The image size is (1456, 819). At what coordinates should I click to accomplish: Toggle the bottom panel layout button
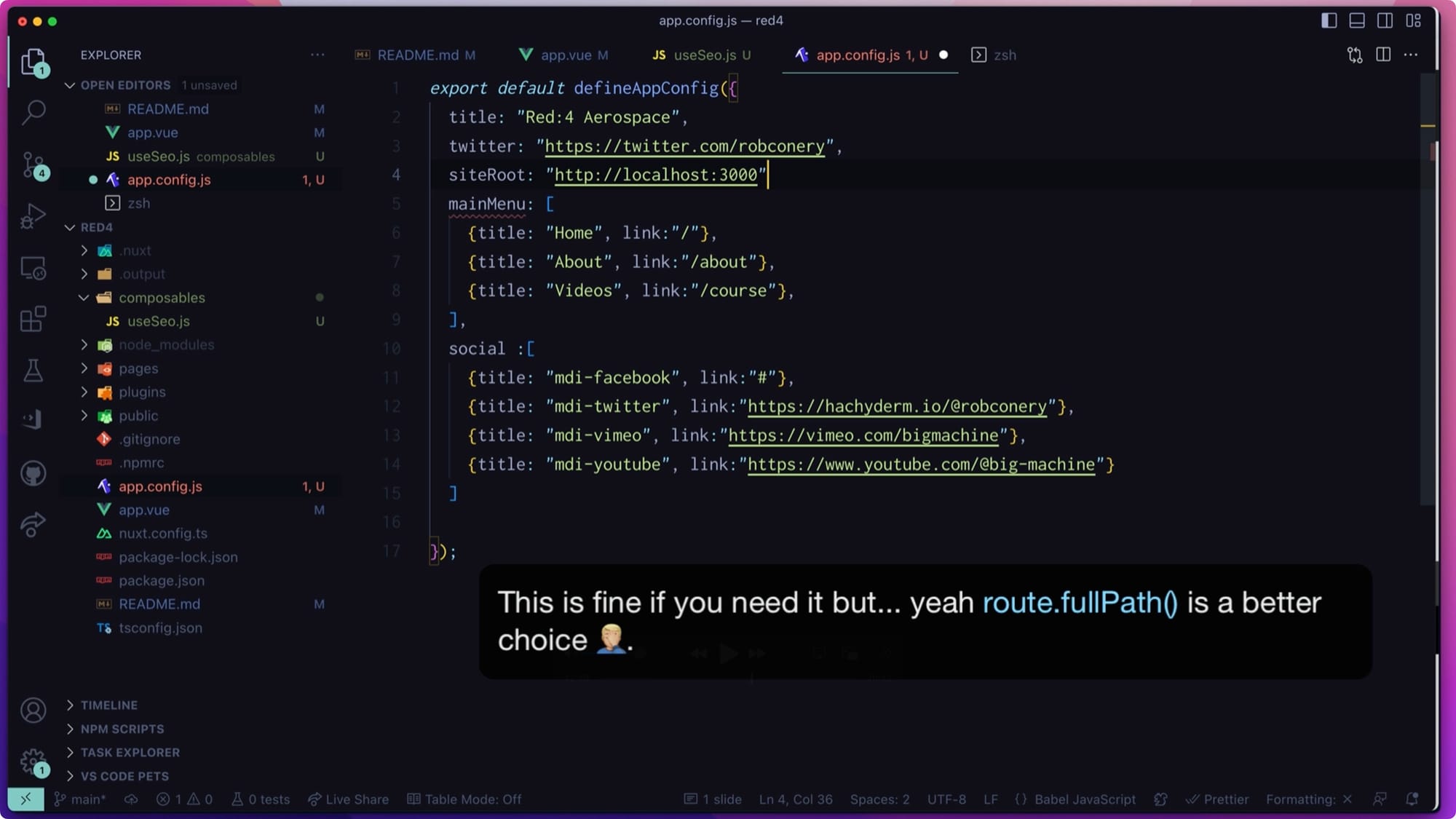pos(1357,20)
